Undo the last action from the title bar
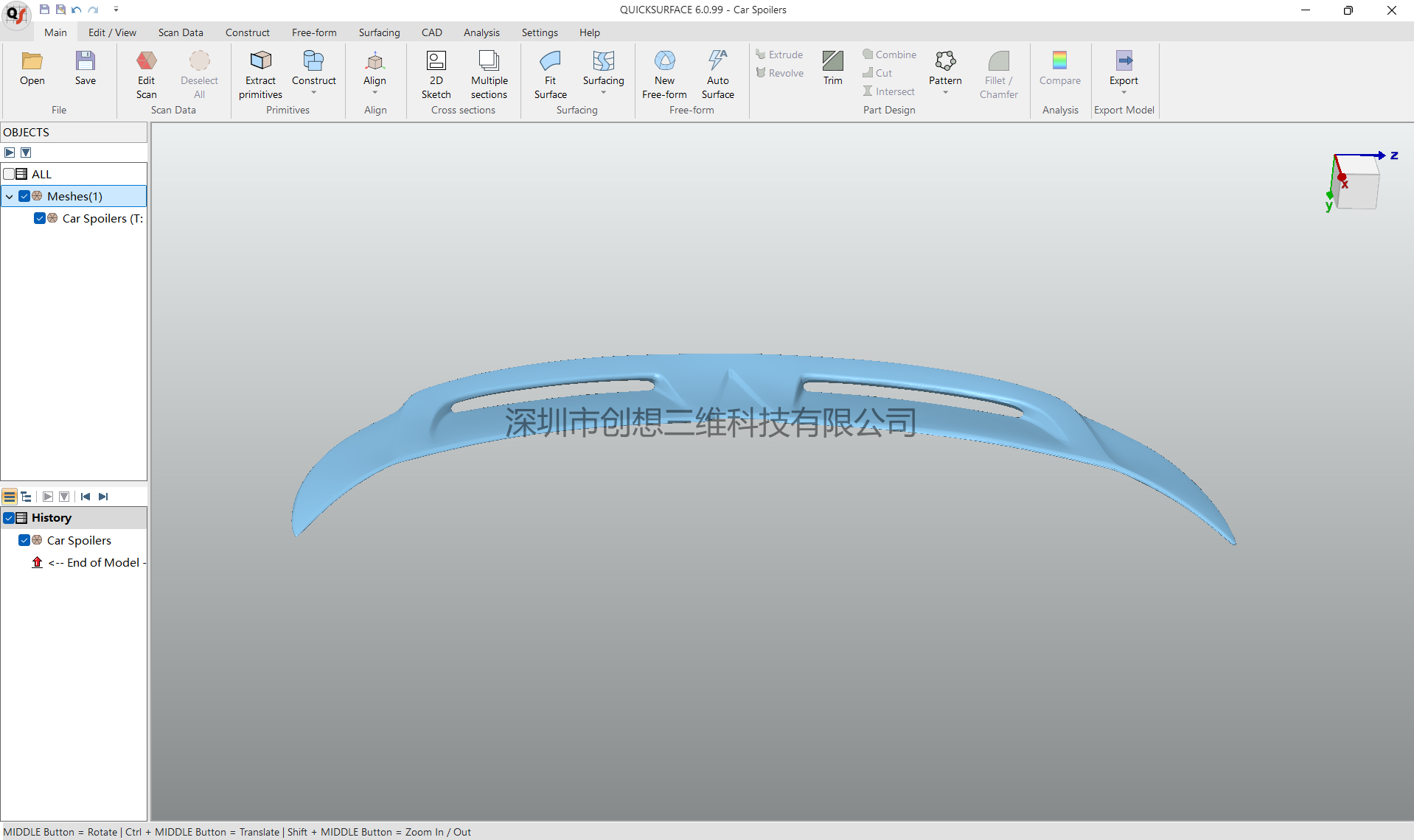Image resolution: width=1414 pixels, height=840 pixels. click(x=77, y=10)
